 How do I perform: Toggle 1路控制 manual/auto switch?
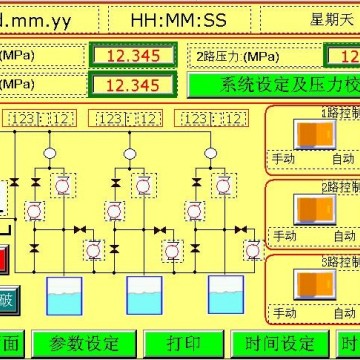coord(315,134)
